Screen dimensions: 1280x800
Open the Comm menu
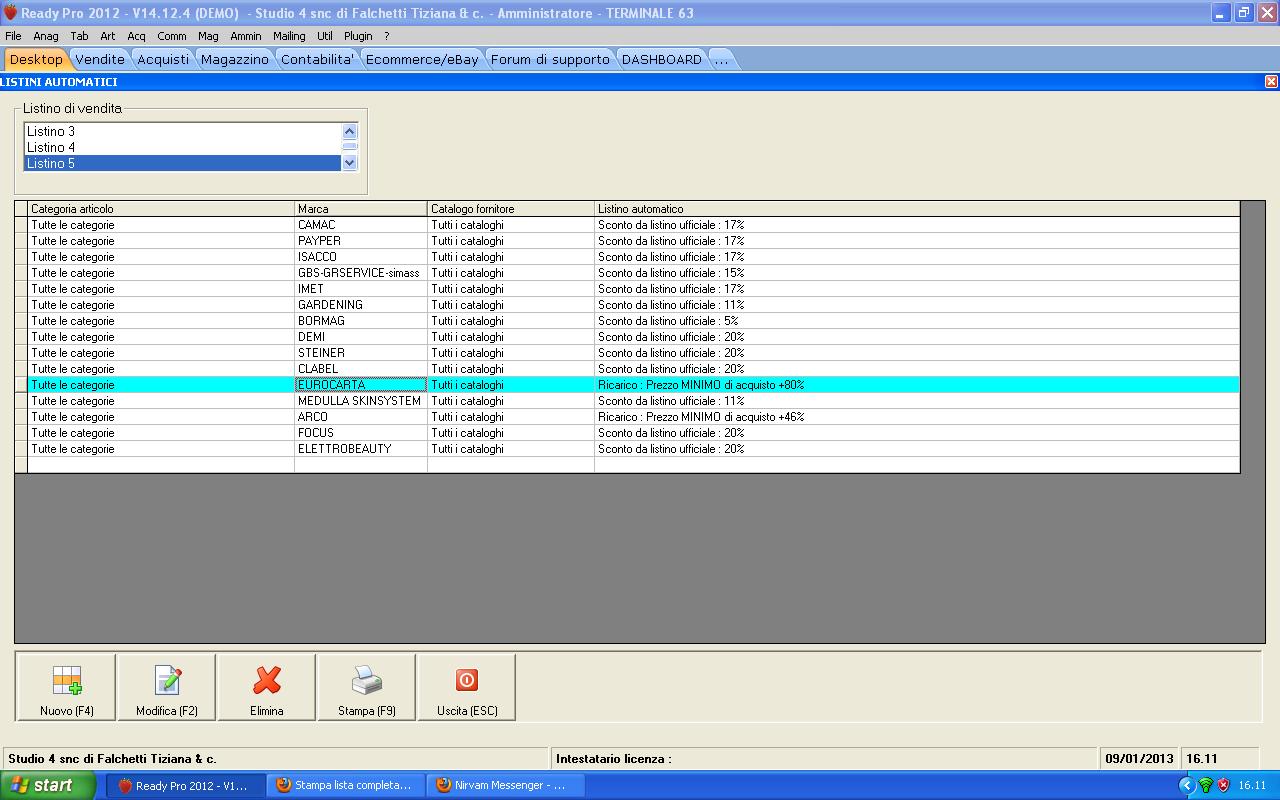tap(172, 36)
